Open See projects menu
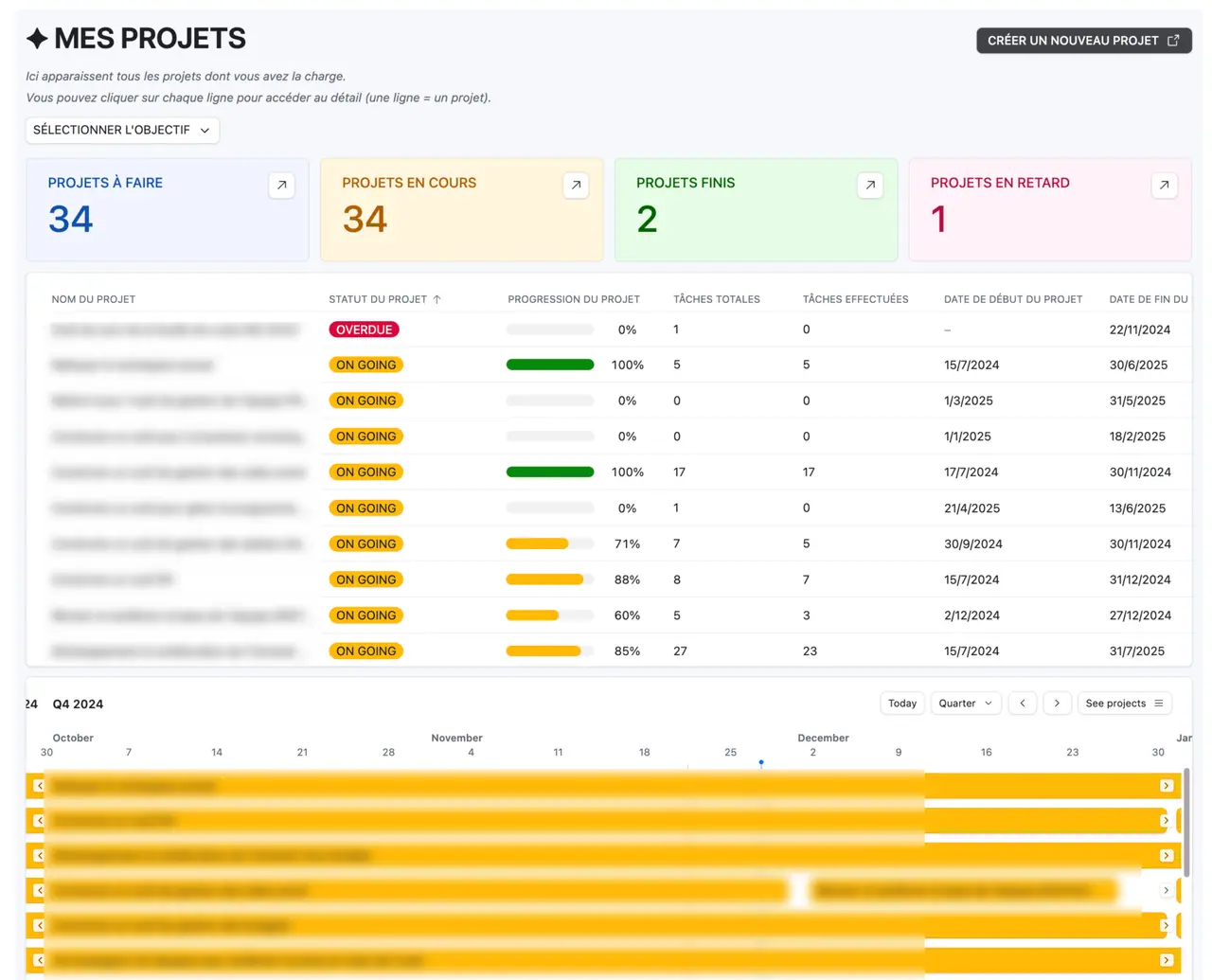Screen dimensions: 1212x980 pyautogui.click(x=1125, y=704)
